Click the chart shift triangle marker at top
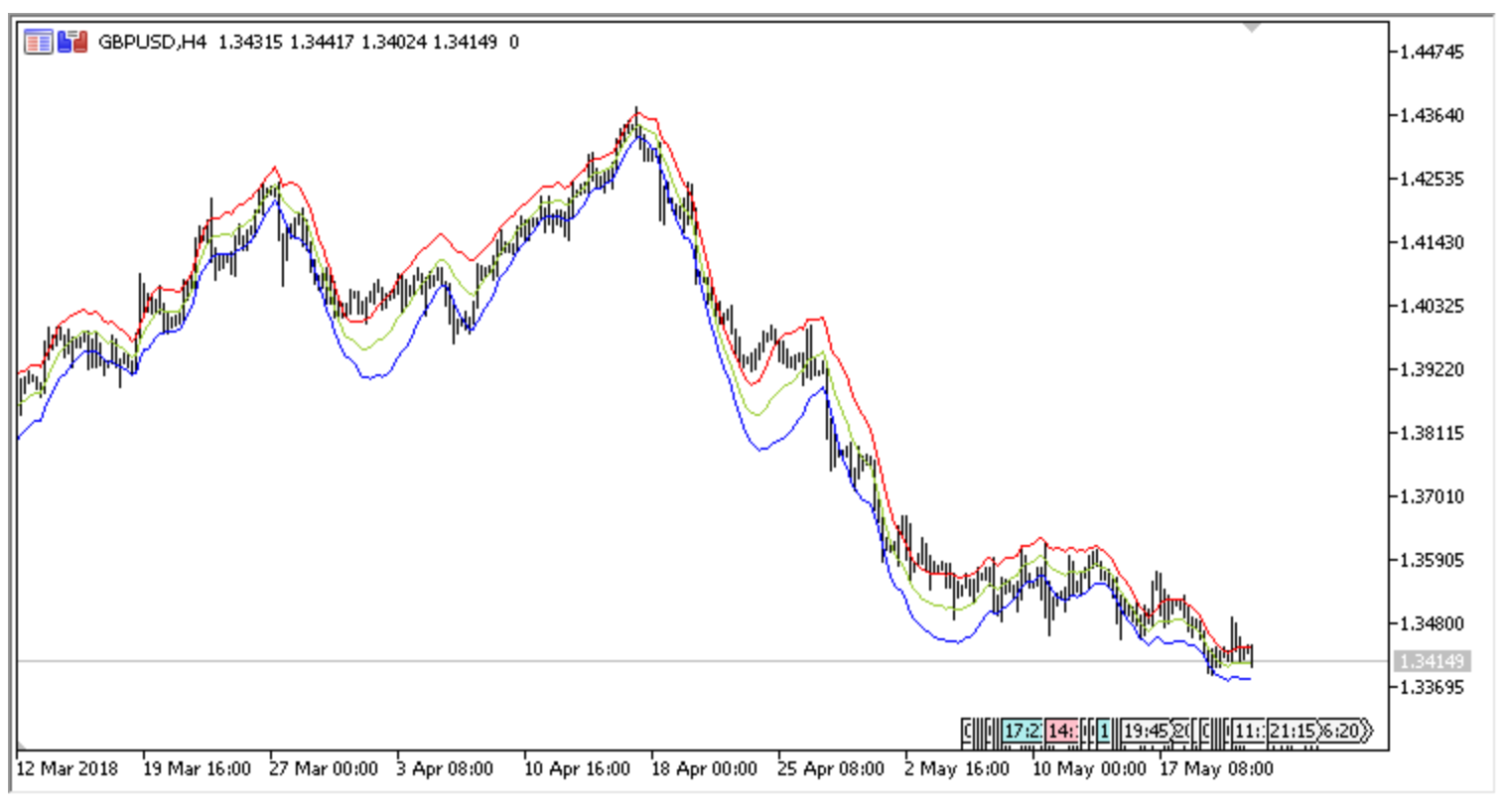The width and height of the screenshot is (1508, 812). coord(1252,28)
